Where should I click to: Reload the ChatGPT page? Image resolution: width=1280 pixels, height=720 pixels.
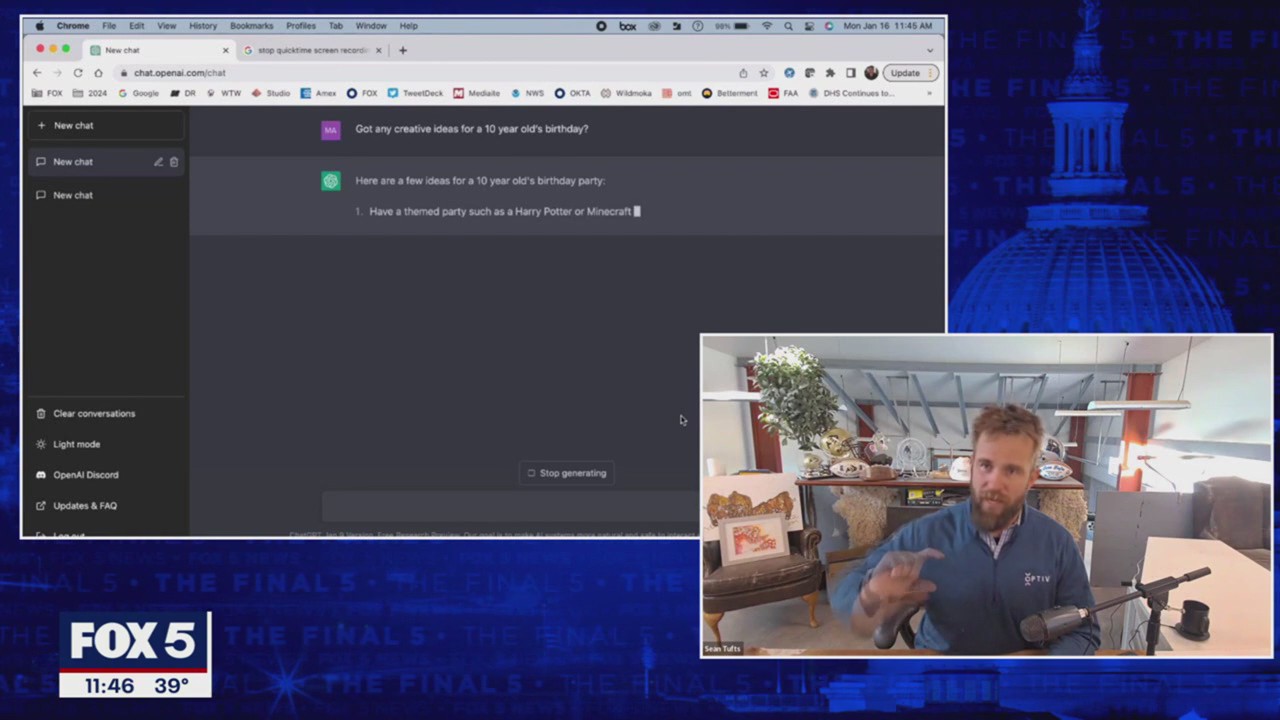pos(78,73)
